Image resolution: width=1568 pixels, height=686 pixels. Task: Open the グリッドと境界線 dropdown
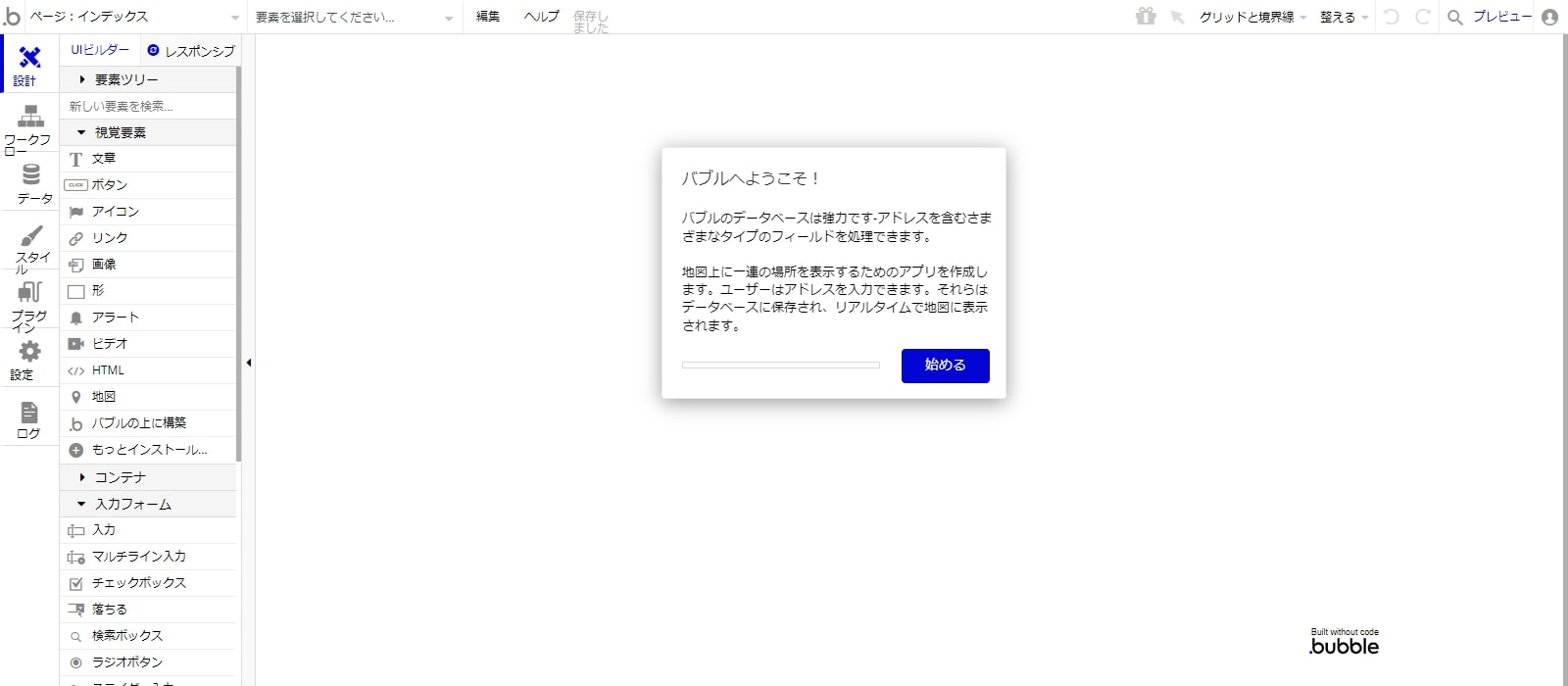tap(1251, 18)
